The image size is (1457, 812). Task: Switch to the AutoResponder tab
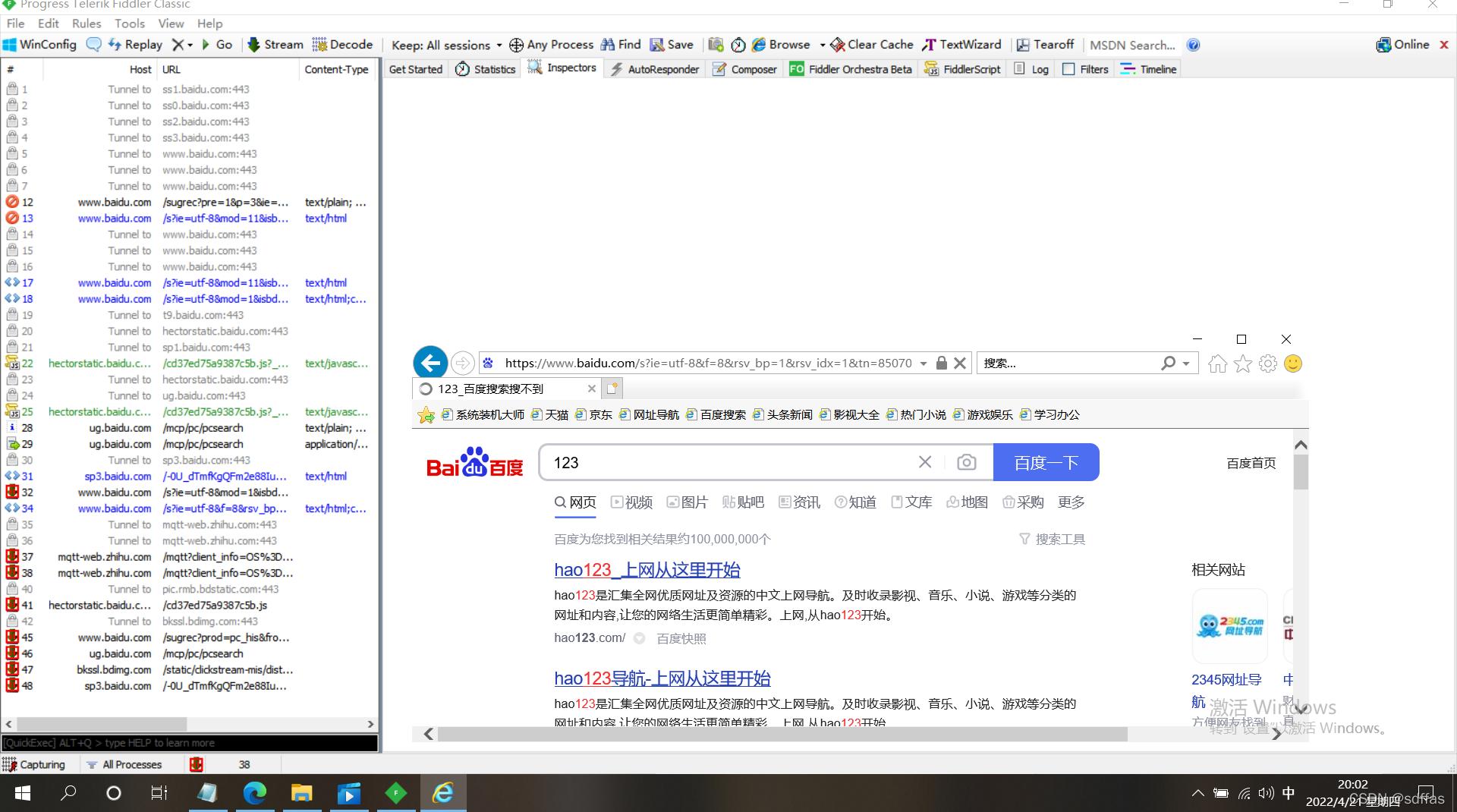pos(655,69)
